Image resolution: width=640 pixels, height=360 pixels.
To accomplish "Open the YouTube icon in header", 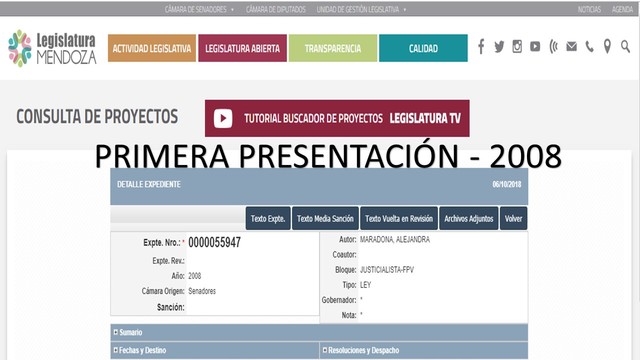I will [x=535, y=47].
